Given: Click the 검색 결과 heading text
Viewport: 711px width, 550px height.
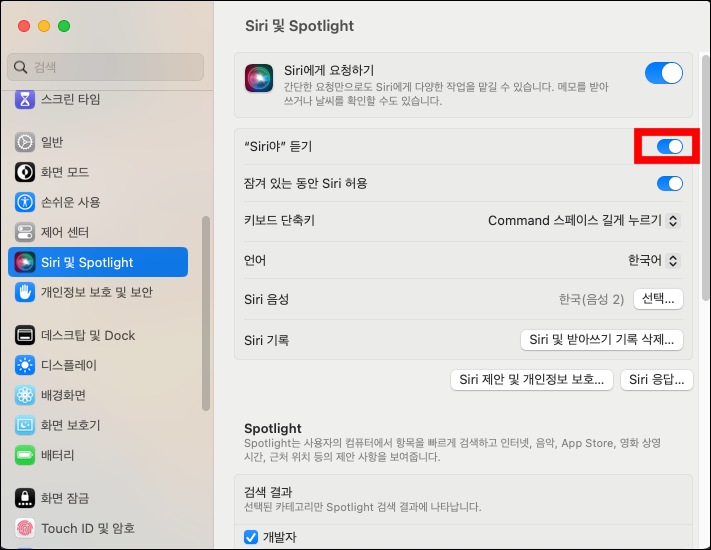Looking at the screenshot, I should (x=268, y=492).
